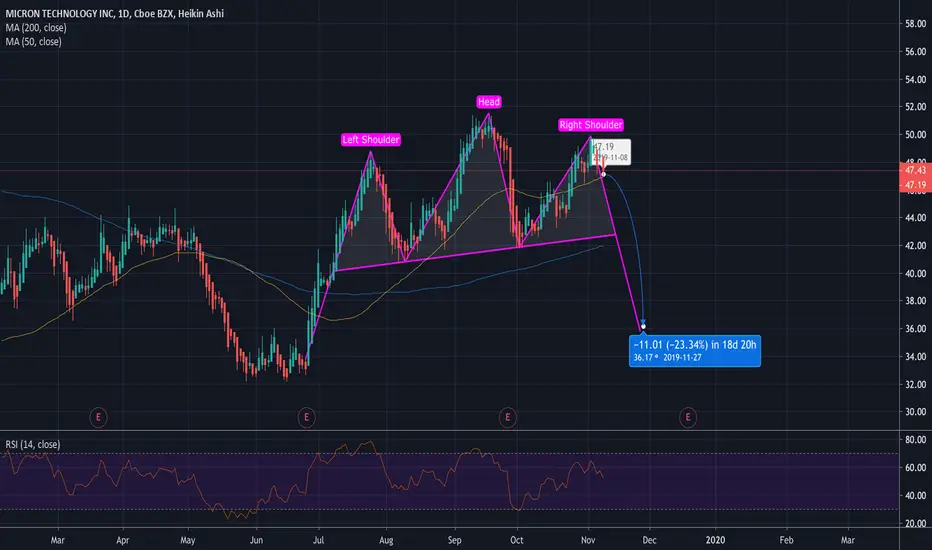
Task: Click the MA (200, close) indicator legend
Action: pos(36,27)
